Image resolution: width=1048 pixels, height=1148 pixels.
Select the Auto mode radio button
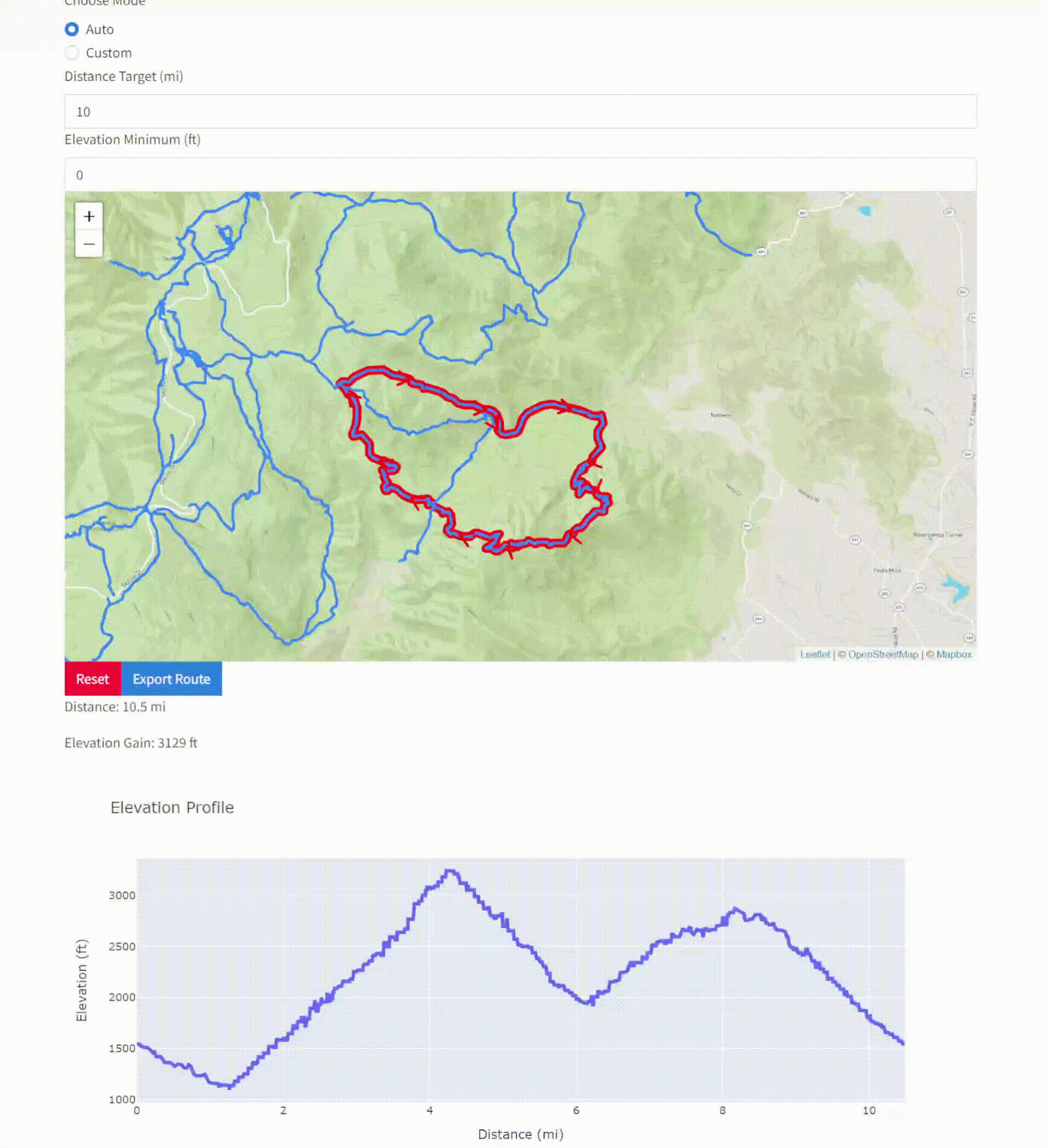[x=72, y=29]
